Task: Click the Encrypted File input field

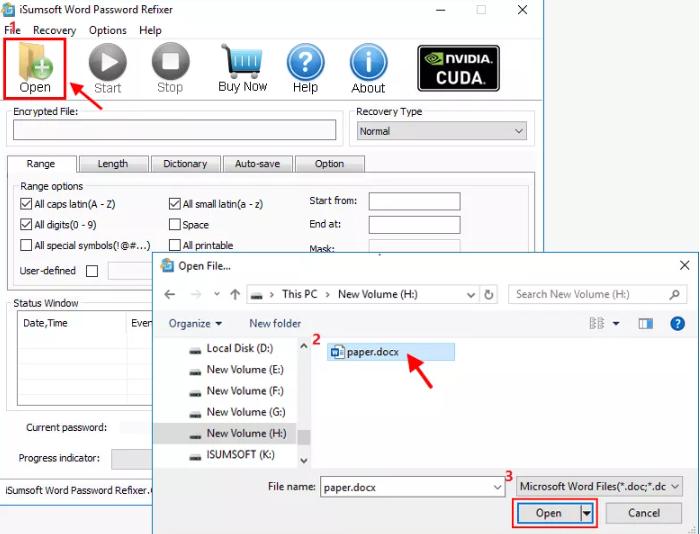Action: [175, 129]
